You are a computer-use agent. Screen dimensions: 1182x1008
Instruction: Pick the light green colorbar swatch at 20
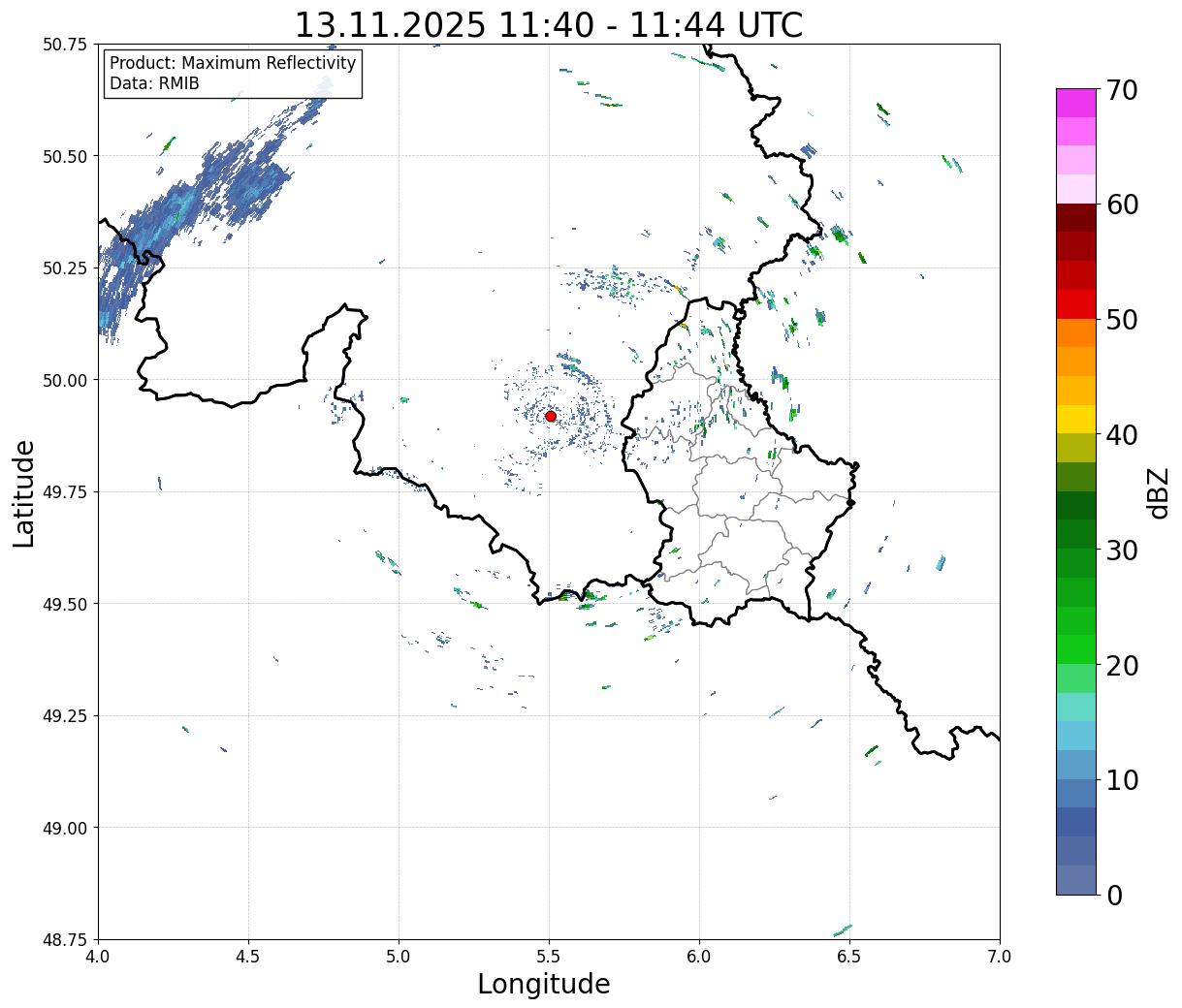click(x=1076, y=677)
